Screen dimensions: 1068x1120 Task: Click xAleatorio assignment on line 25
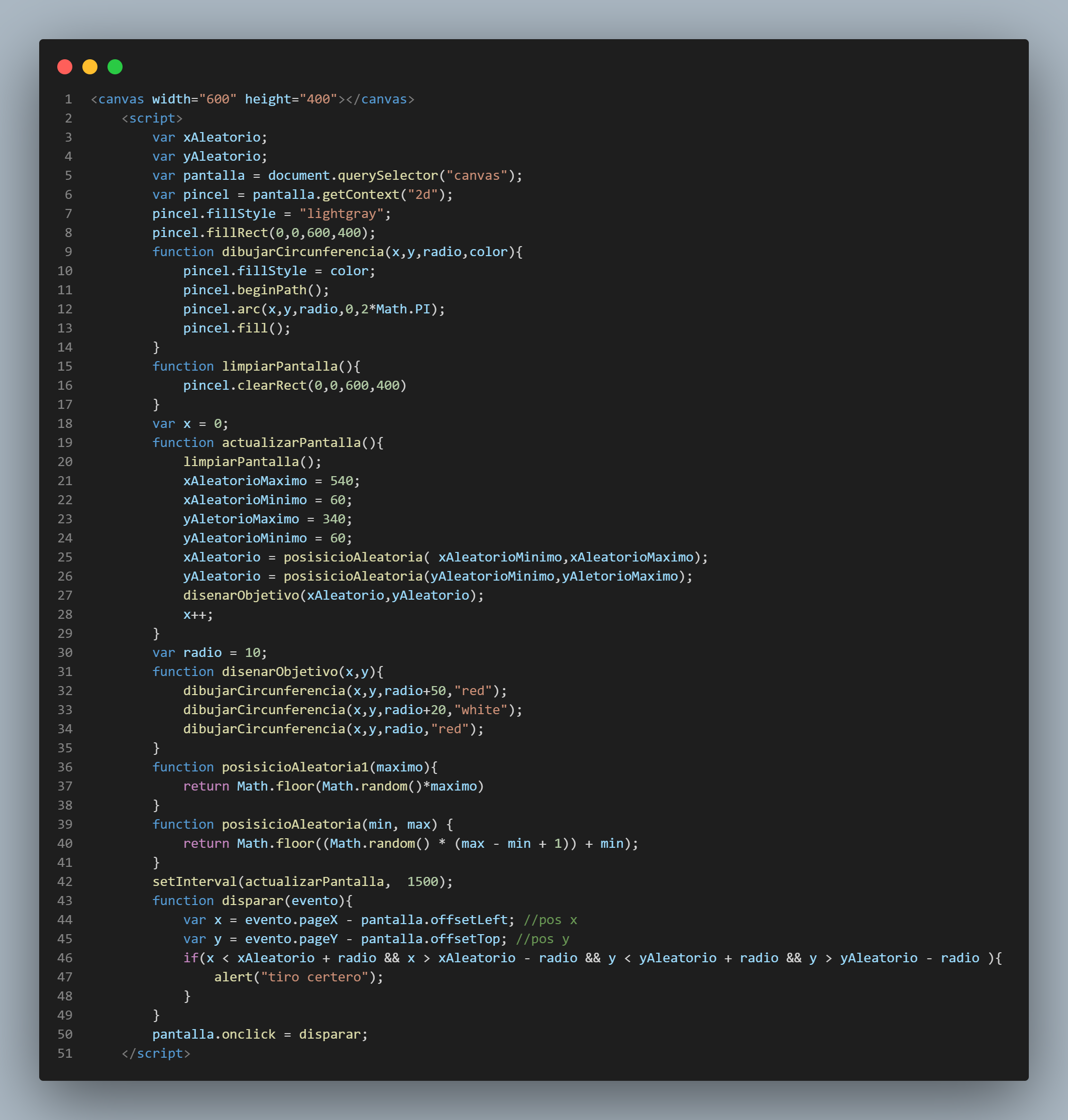point(445,557)
